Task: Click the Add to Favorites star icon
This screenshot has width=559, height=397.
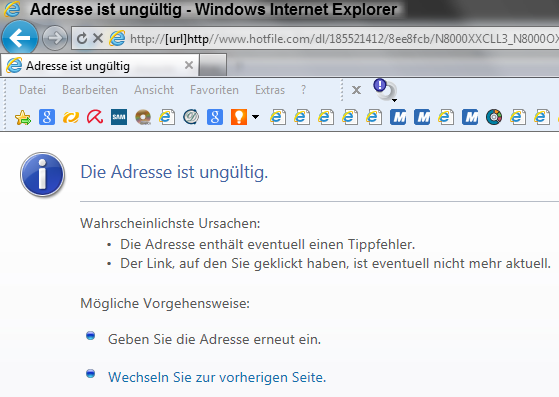Action: pos(23,117)
